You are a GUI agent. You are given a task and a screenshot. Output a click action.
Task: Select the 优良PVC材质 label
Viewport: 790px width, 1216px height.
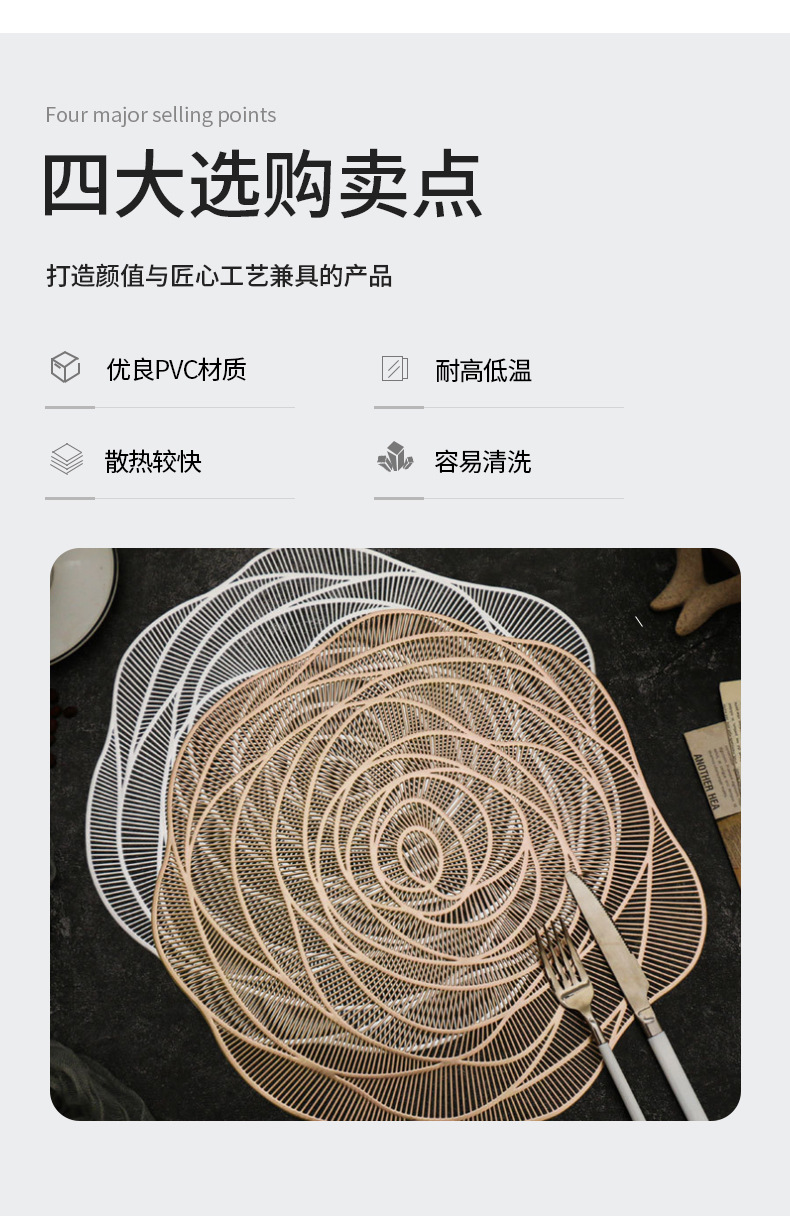(x=177, y=370)
